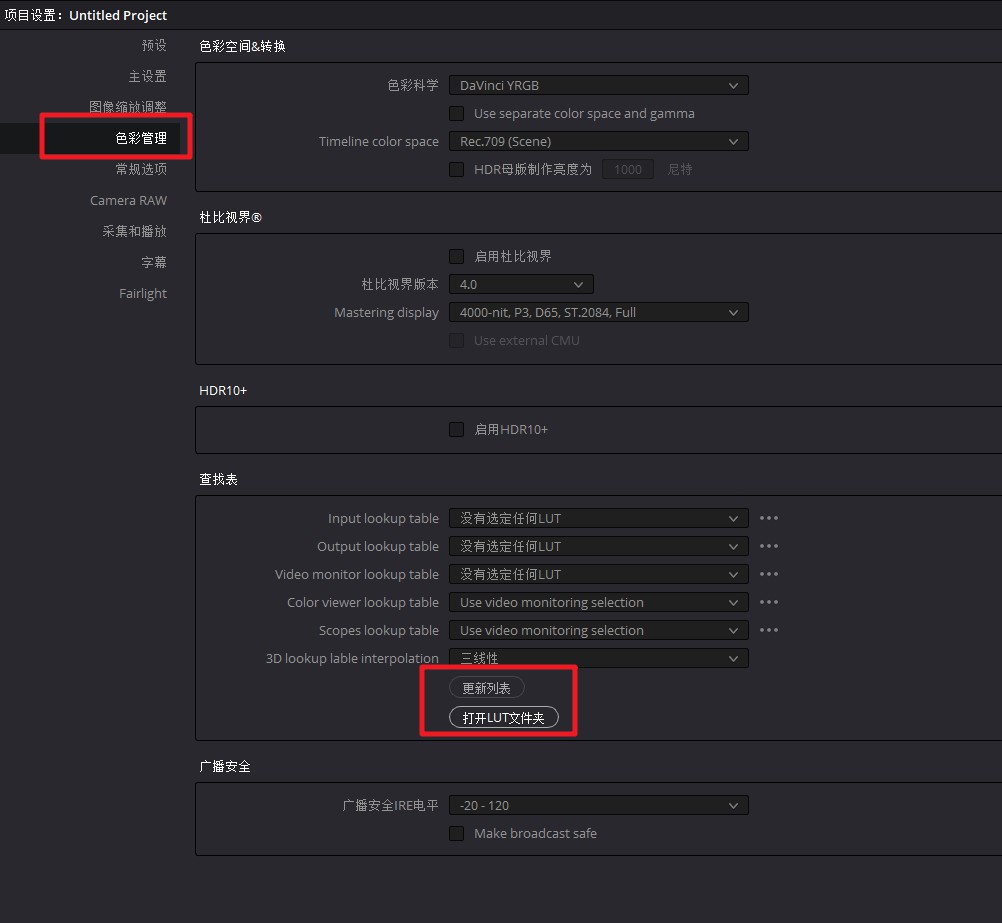Expand Timeline color space Rec.709 dropdown

coord(599,141)
